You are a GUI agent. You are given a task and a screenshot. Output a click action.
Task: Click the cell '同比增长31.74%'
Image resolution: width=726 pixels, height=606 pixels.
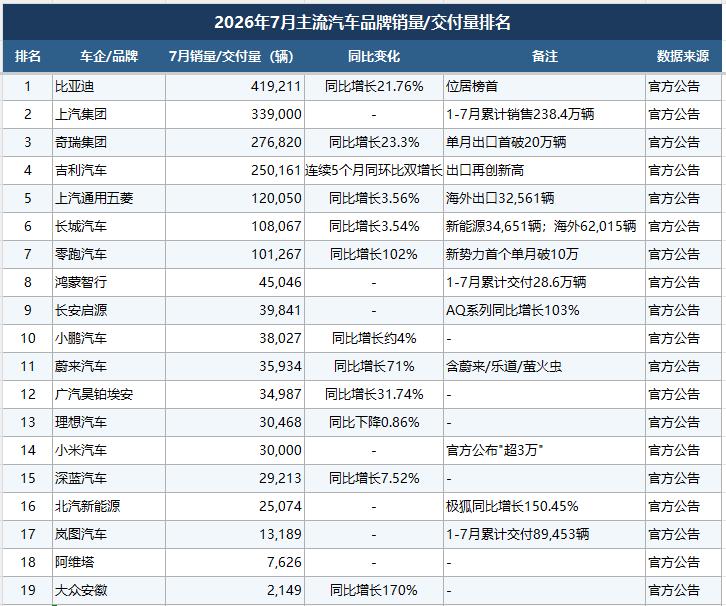click(374, 394)
